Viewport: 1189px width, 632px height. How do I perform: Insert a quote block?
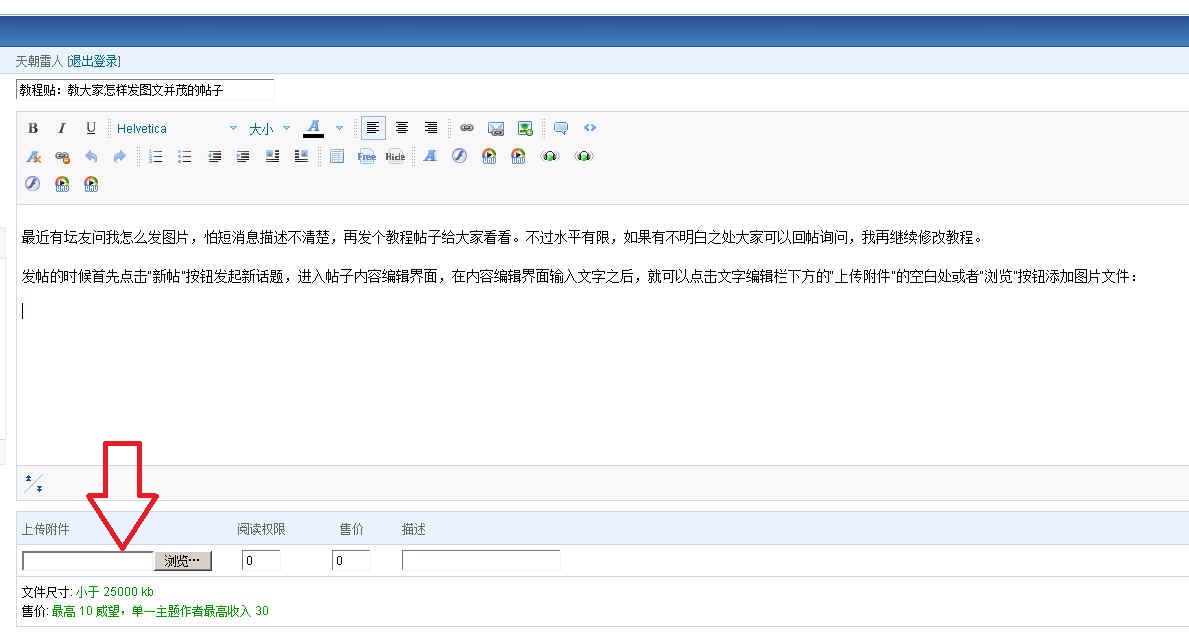tap(561, 128)
